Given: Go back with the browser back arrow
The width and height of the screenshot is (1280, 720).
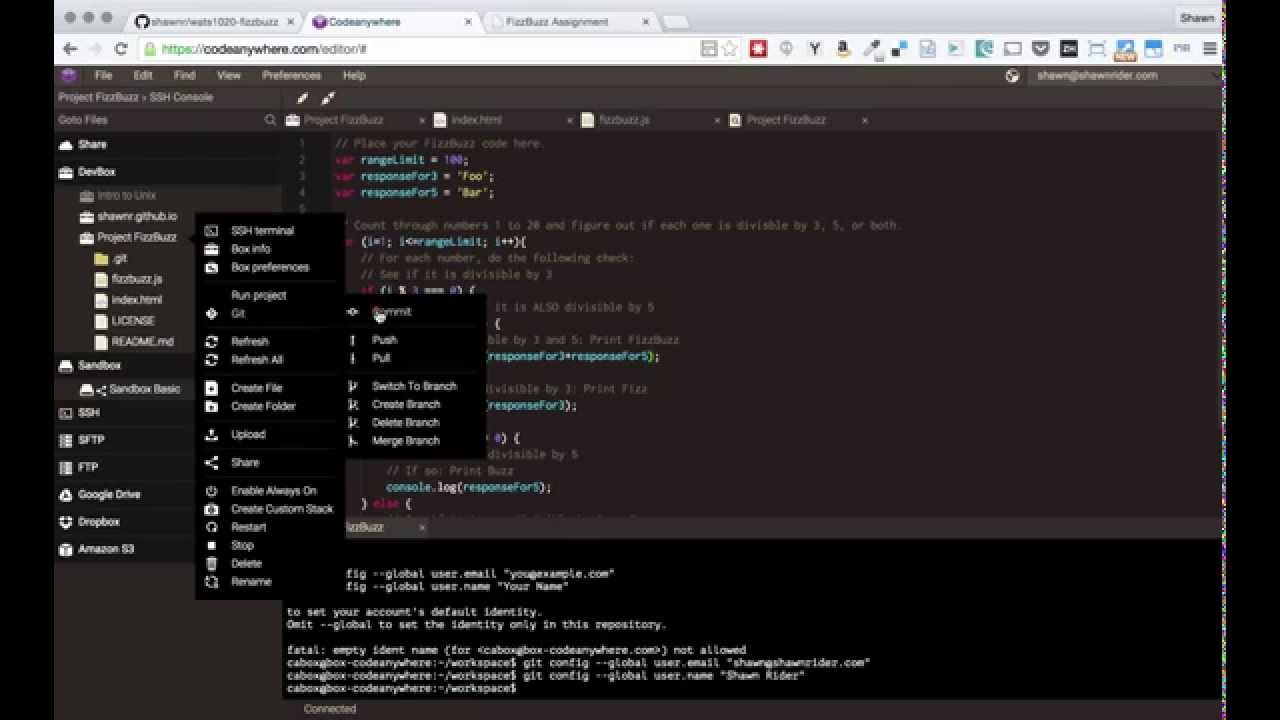Looking at the screenshot, I should click(x=70, y=48).
